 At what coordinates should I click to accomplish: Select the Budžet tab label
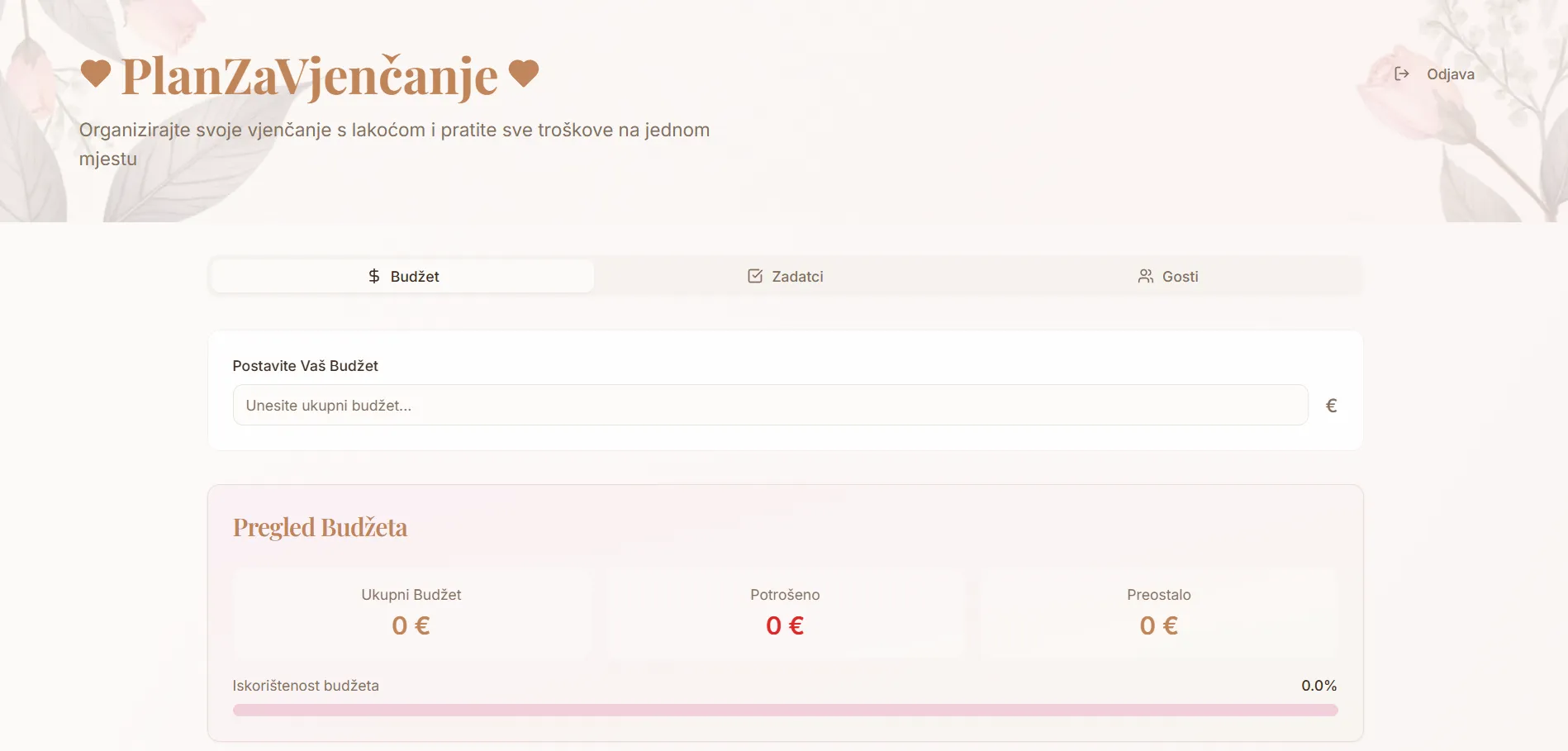coord(414,277)
